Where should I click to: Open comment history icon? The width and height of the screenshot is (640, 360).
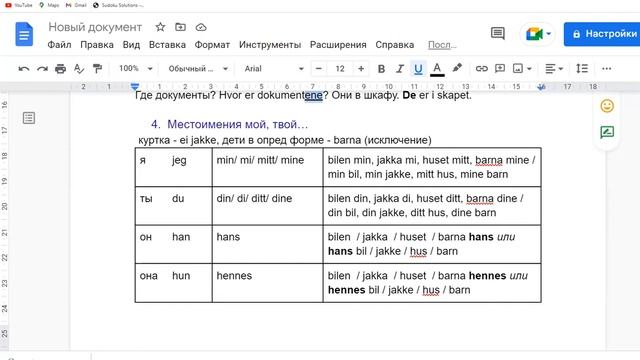tap(498, 33)
